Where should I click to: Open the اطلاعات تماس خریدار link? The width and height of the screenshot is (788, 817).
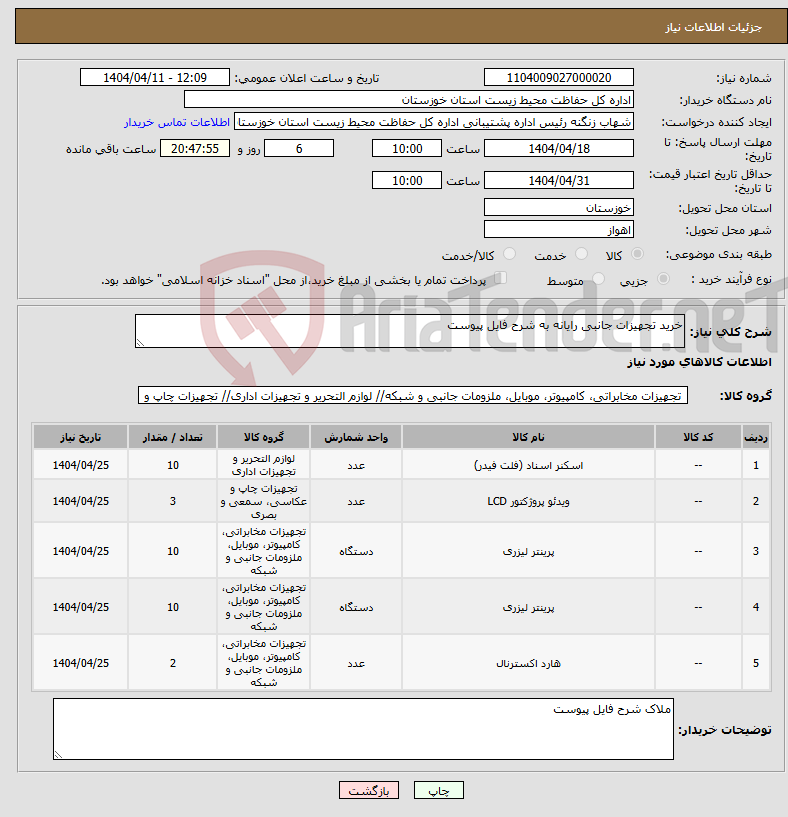tap(177, 122)
